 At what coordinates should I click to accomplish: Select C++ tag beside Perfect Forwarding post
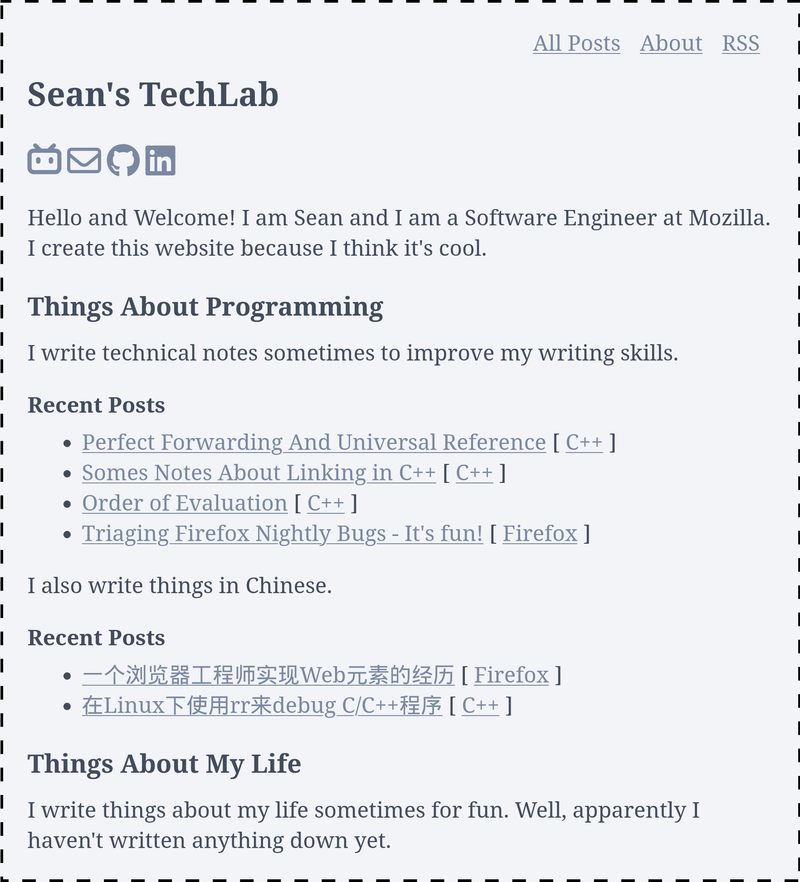(x=584, y=442)
